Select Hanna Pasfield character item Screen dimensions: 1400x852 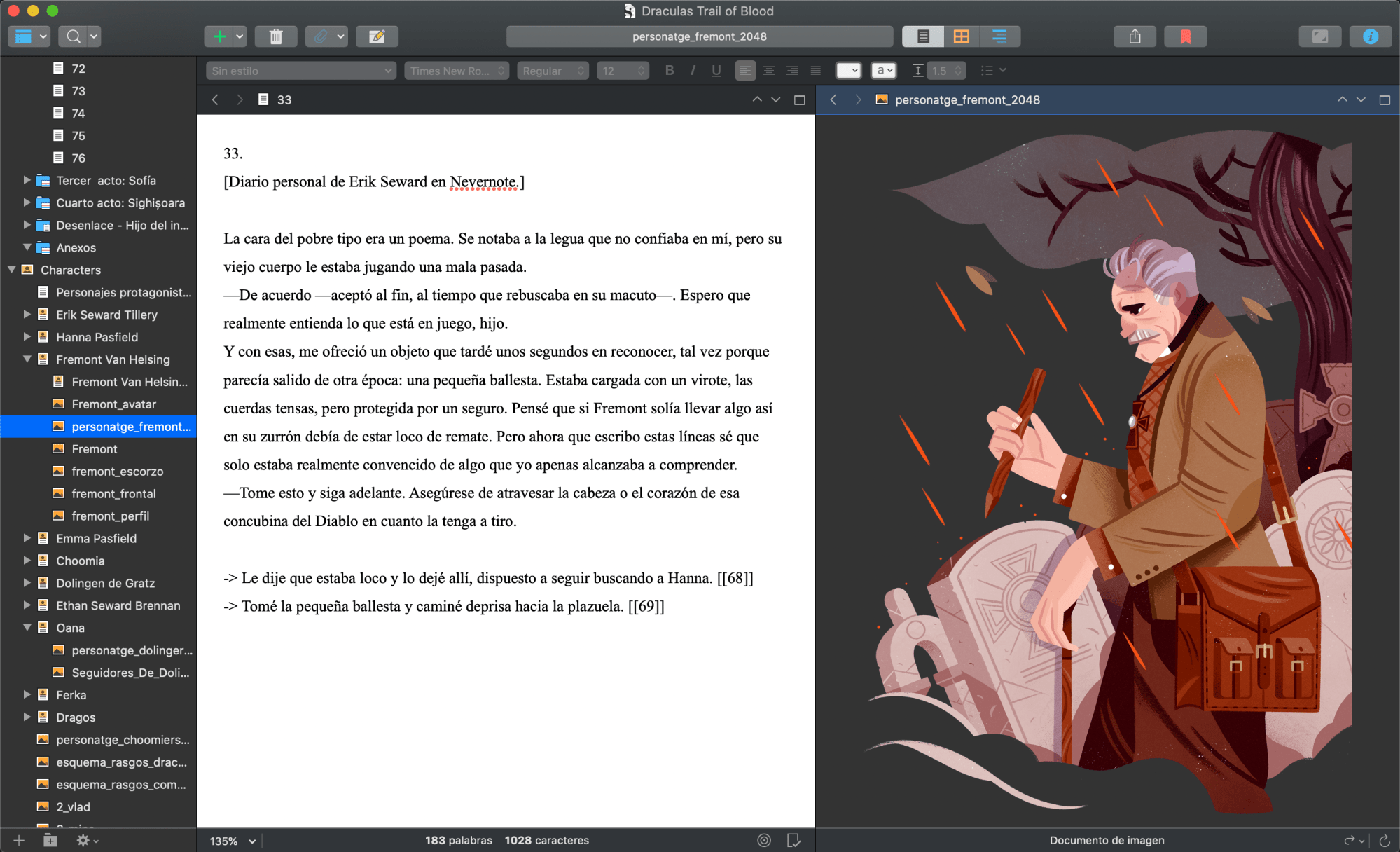tap(97, 337)
